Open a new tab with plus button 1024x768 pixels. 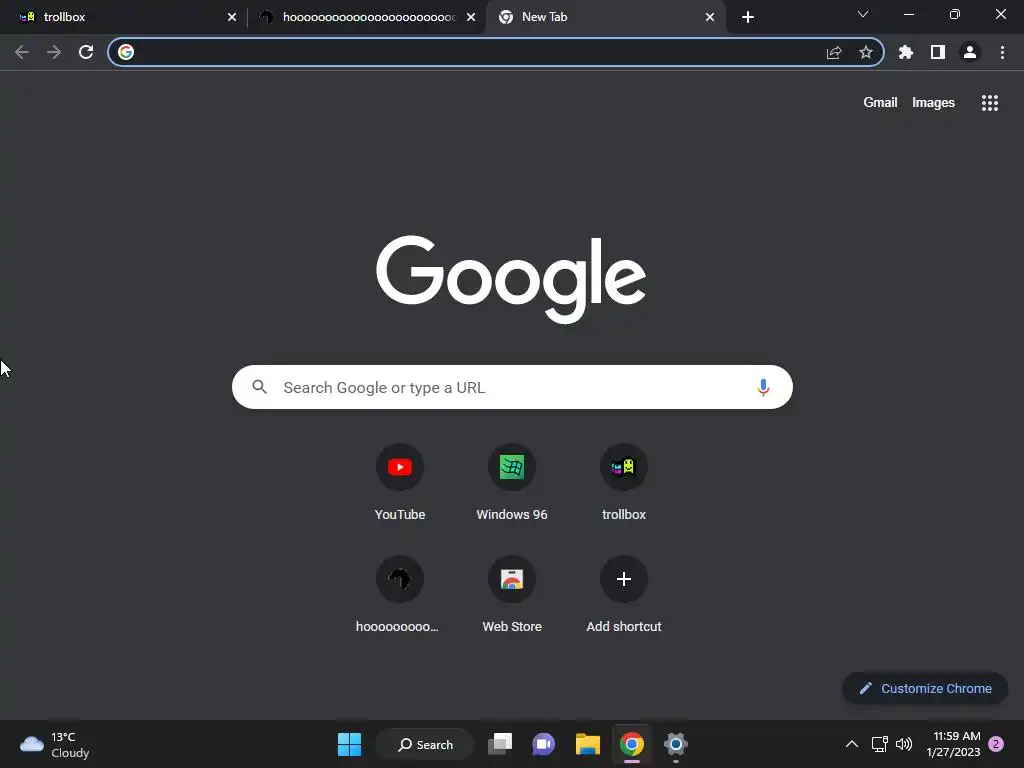tap(748, 17)
